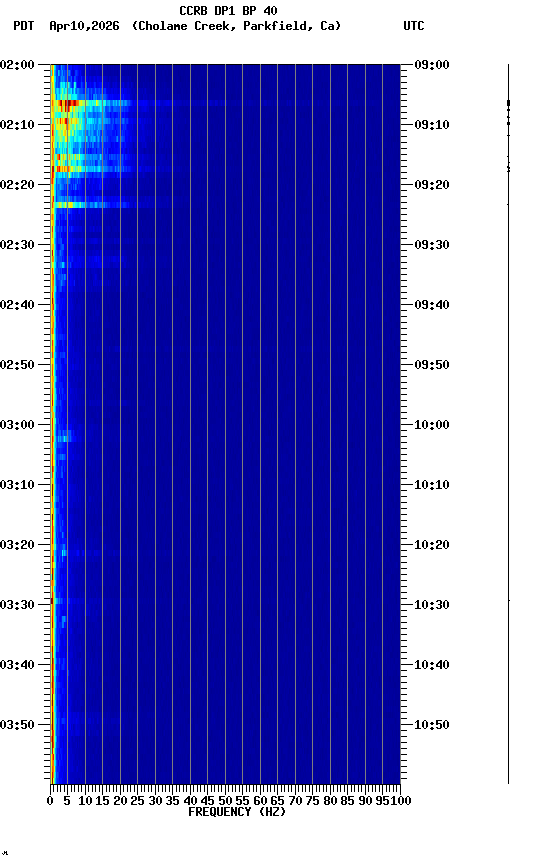552x864 pixels.
Task: Click the '09:00' UTC time label
Action: pos(432,64)
